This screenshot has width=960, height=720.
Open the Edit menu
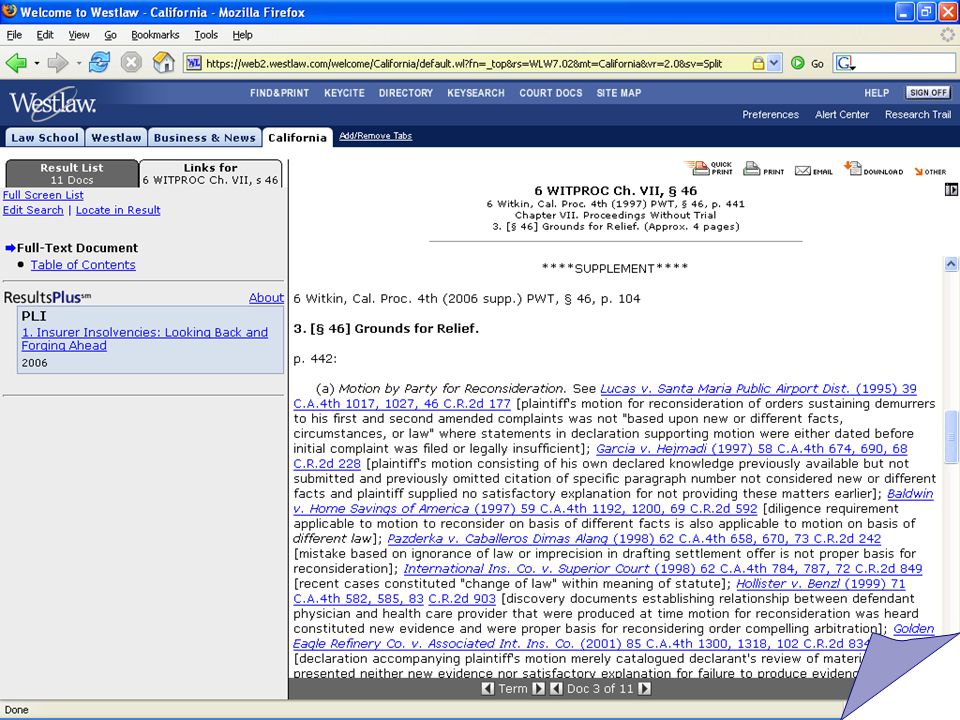coord(45,35)
